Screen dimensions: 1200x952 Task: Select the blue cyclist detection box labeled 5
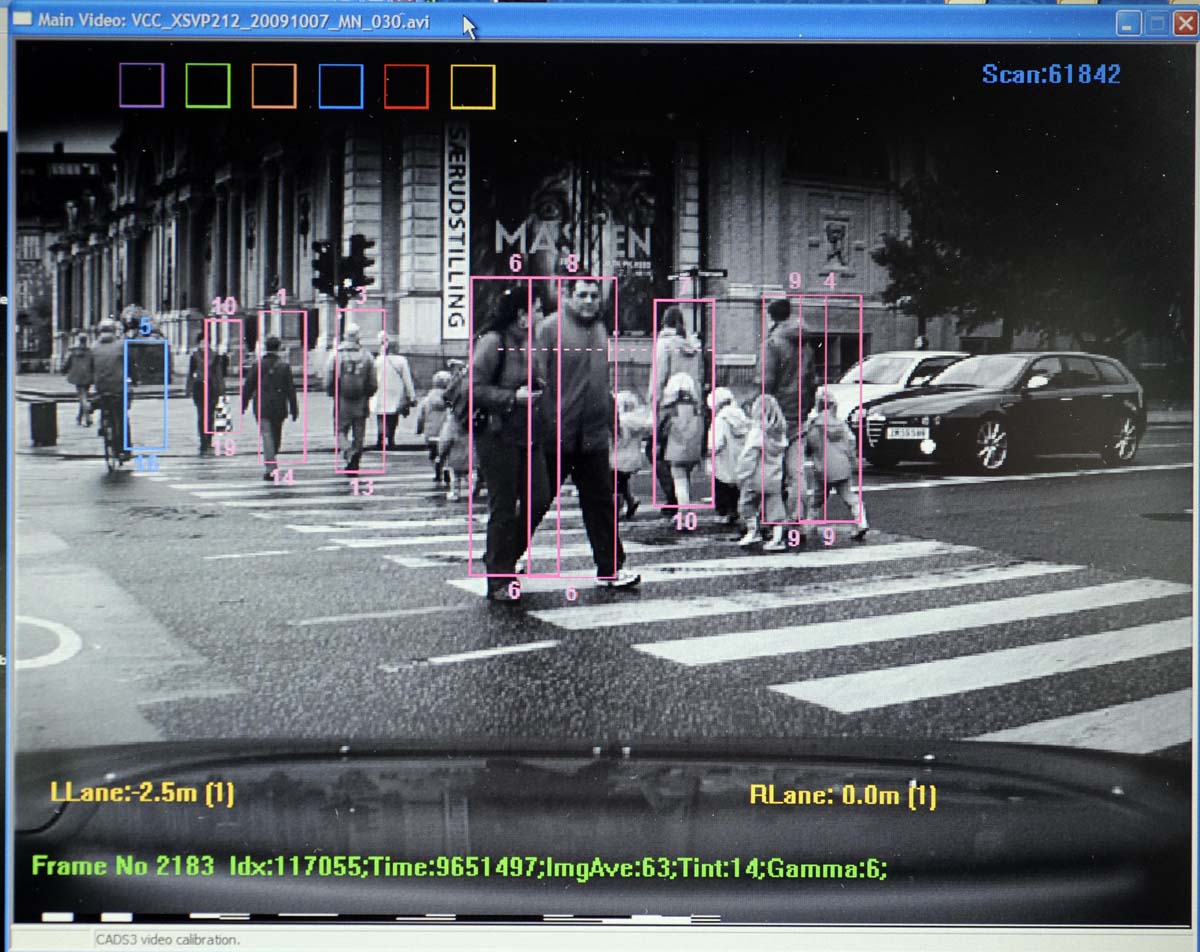point(146,395)
